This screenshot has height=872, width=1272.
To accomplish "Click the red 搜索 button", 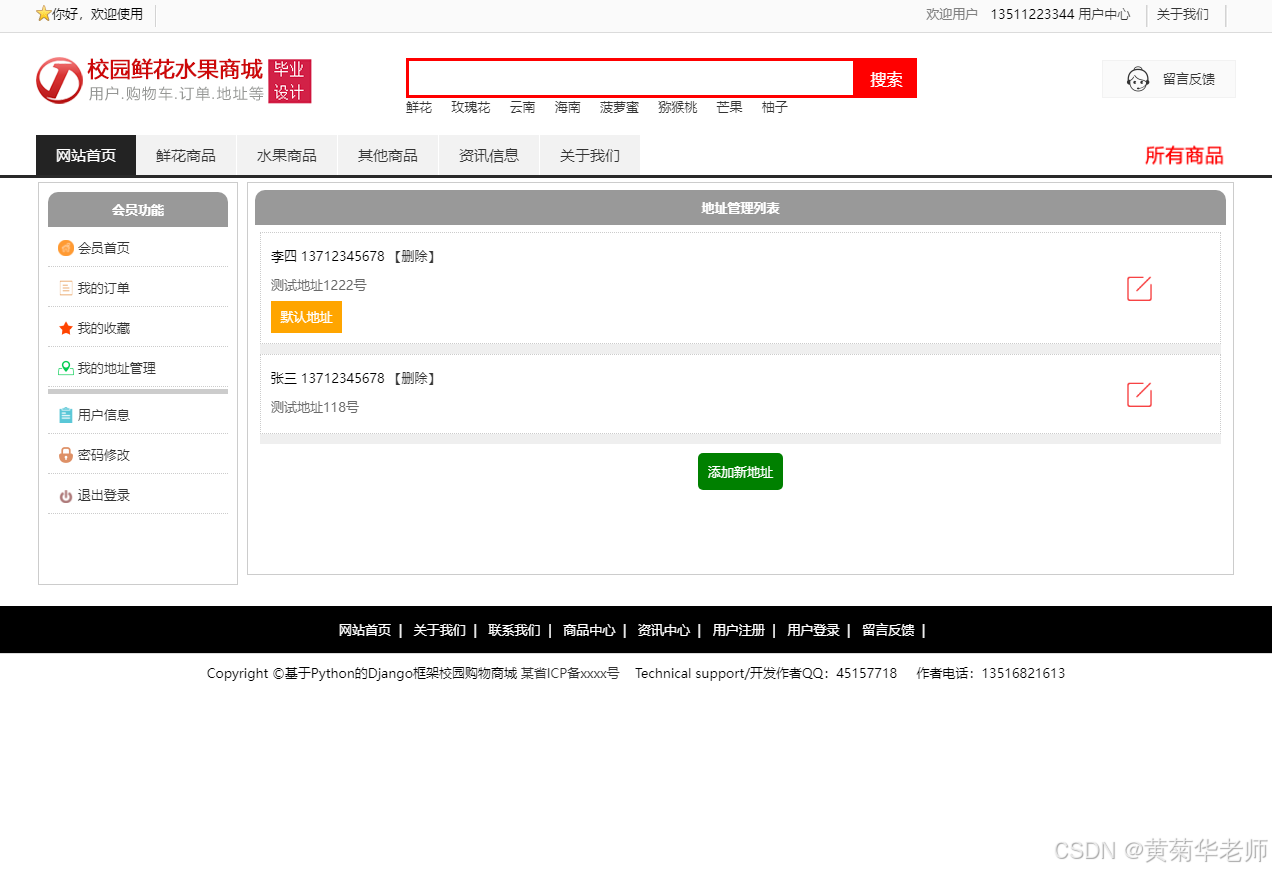I will [x=886, y=78].
